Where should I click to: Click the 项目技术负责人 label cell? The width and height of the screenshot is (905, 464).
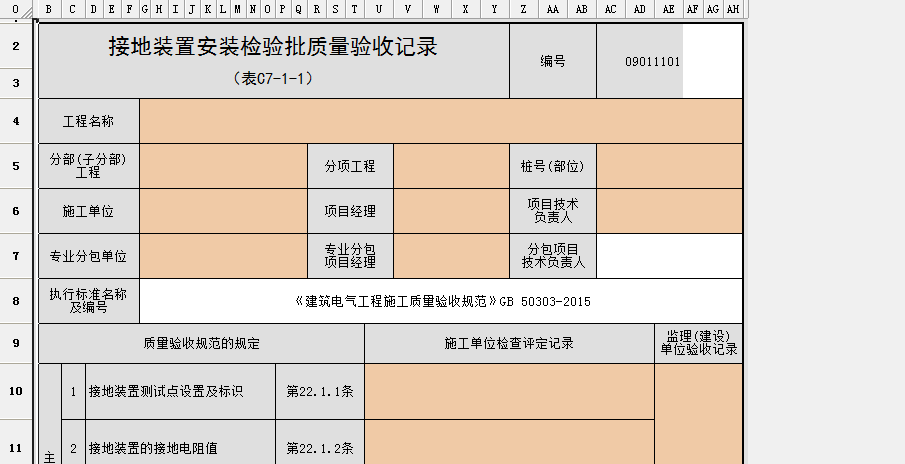point(553,211)
